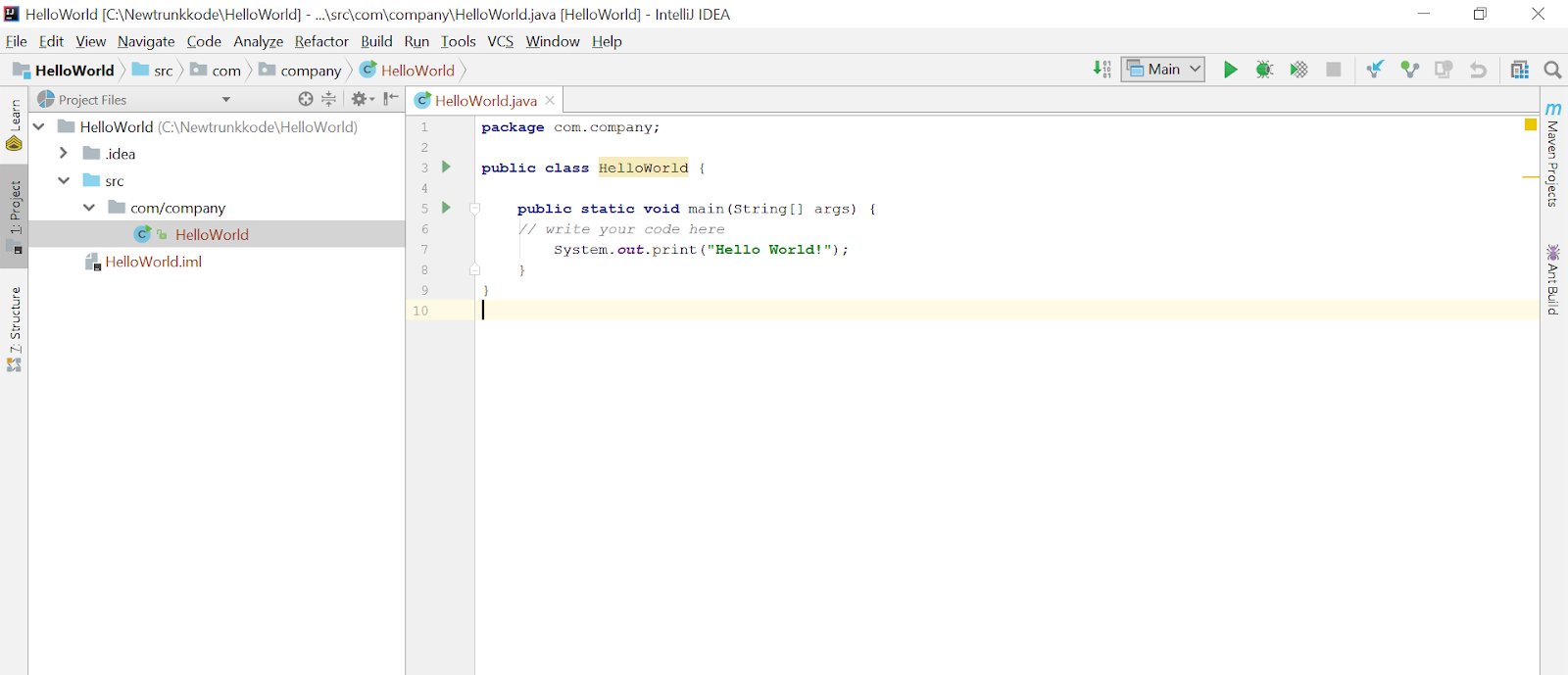Open the Window menu
This screenshot has width=1568, height=675.
[x=553, y=41]
